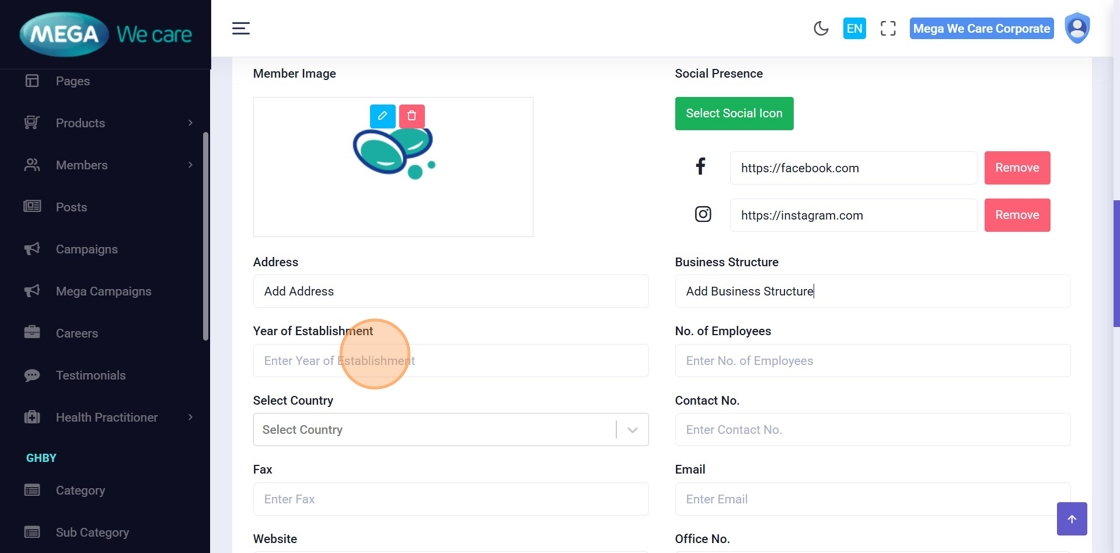Click the Select Social Icon button
The image size is (1120, 553).
pos(734,114)
